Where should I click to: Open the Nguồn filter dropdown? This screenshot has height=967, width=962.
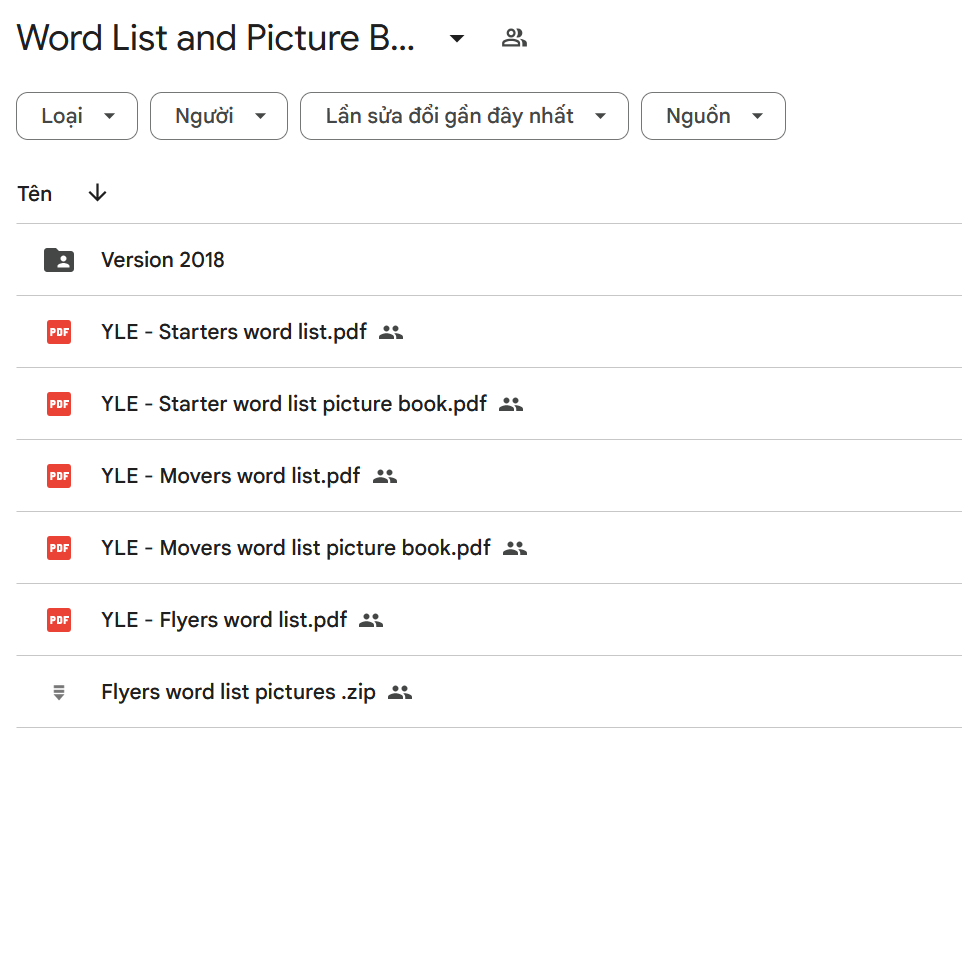click(x=713, y=116)
